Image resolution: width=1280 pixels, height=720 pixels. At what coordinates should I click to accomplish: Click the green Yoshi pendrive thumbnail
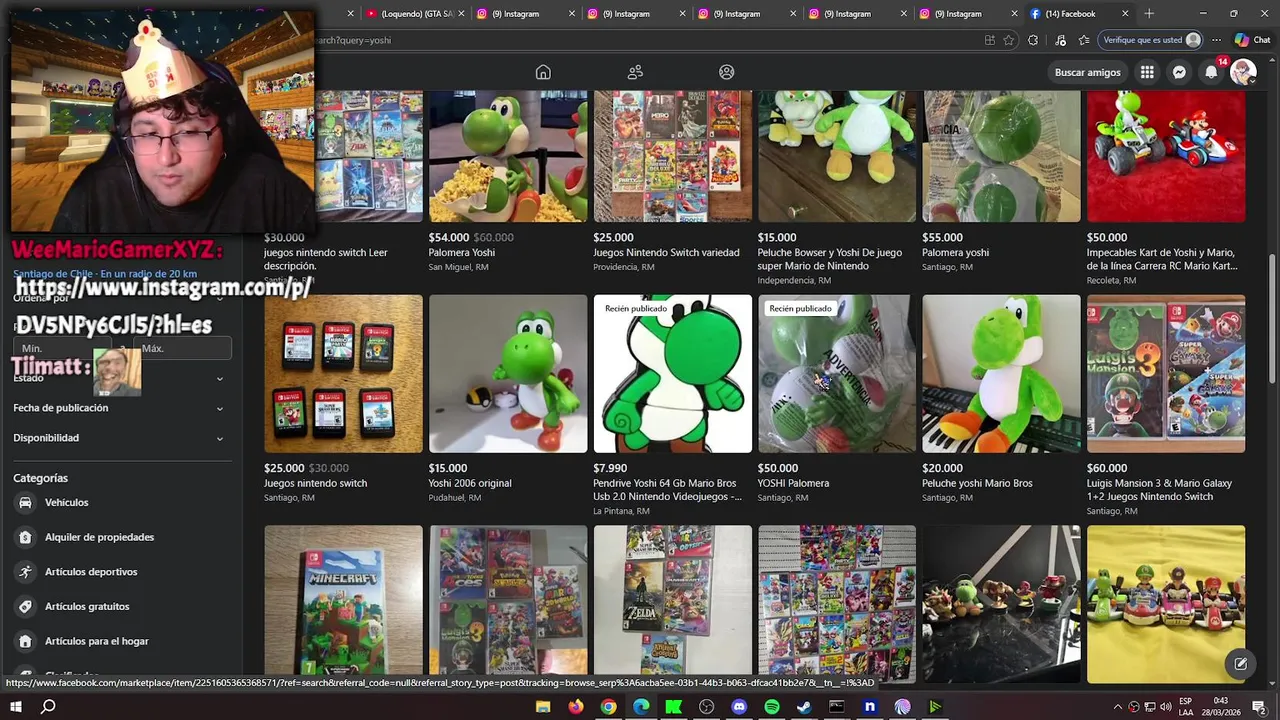pos(672,374)
